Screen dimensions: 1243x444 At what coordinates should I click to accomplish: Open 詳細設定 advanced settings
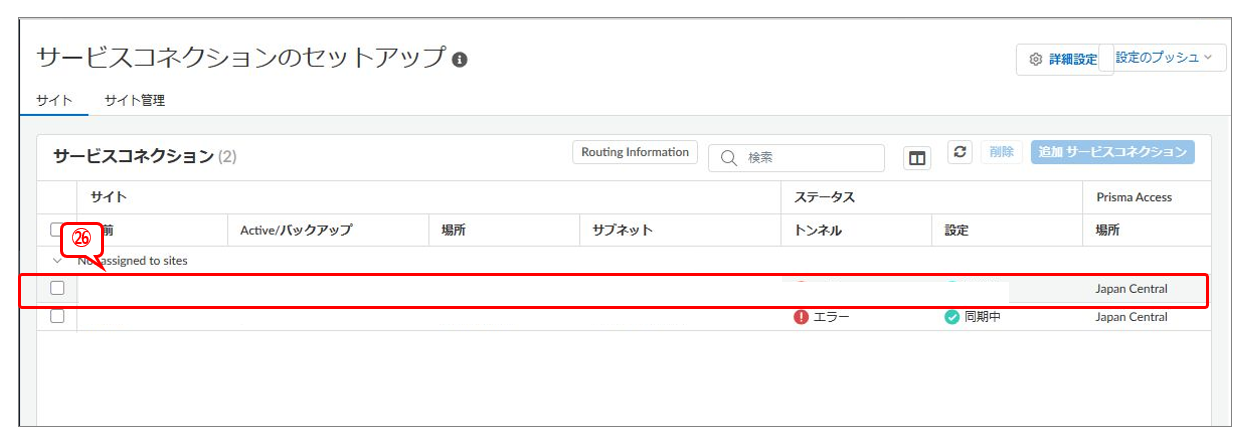(x=1062, y=60)
